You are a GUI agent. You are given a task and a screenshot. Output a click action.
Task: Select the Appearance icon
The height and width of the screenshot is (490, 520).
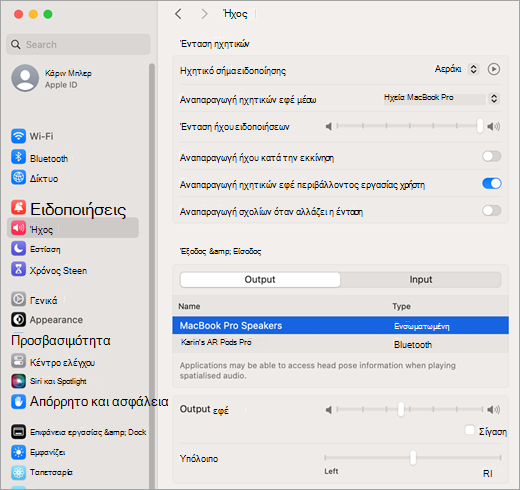[x=18, y=320]
